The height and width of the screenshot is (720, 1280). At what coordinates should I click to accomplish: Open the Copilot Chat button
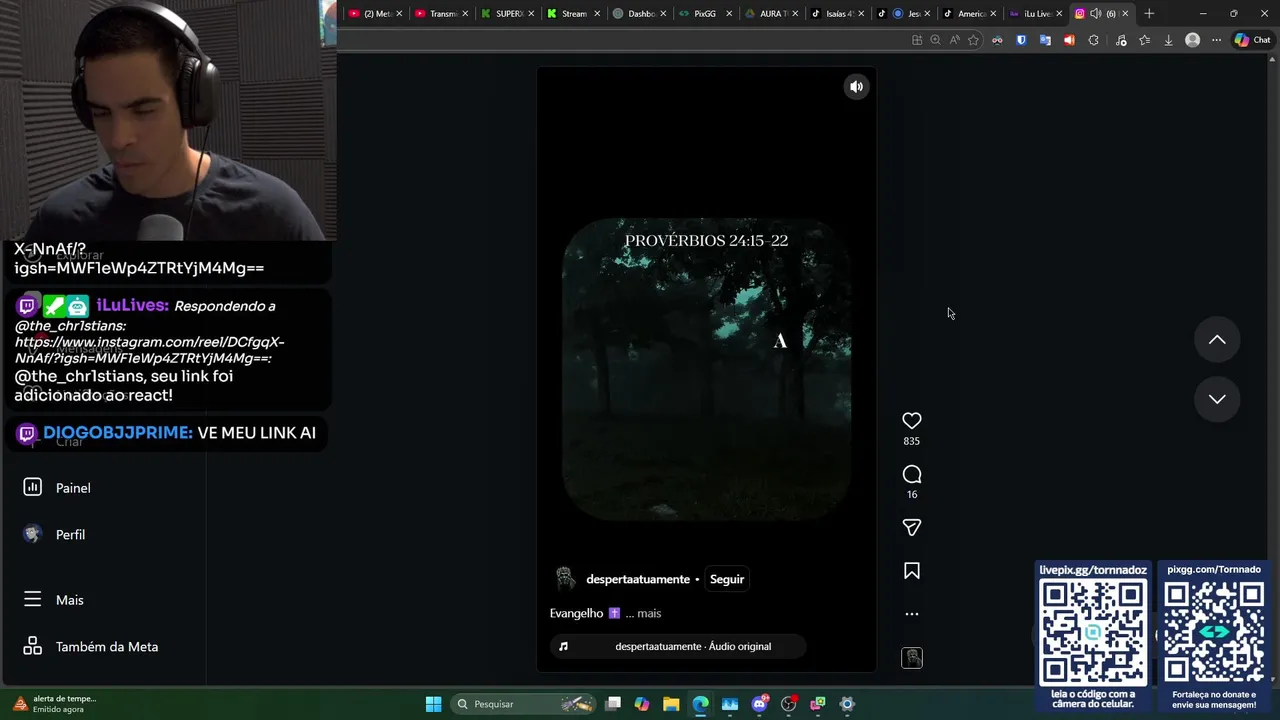click(x=1252, y=40)
